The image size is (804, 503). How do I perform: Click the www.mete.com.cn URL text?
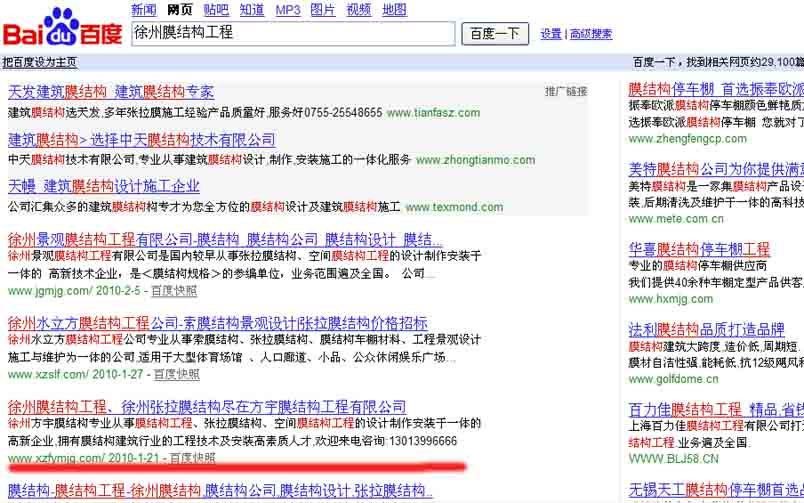click(x=676, y=219)
